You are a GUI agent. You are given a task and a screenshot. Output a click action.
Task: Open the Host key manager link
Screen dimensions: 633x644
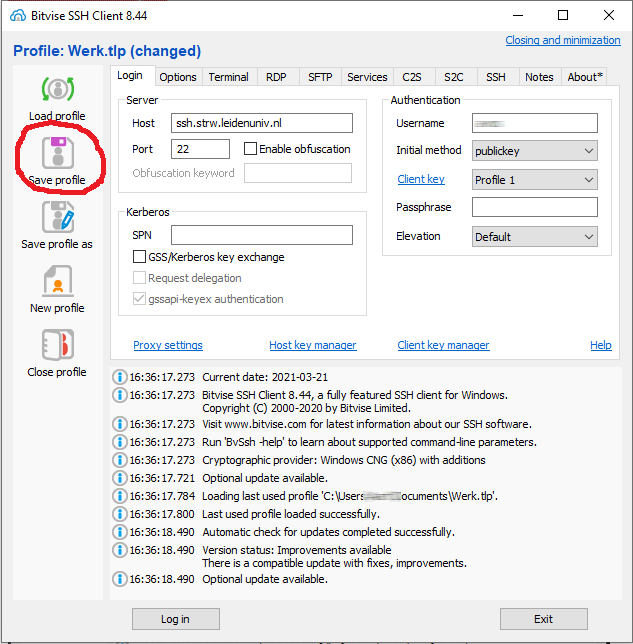(312, 345)
